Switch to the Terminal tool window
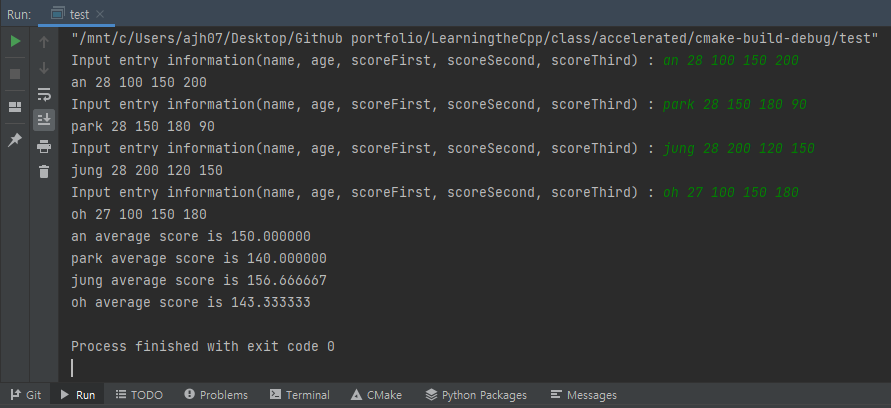 (x=299, y=395)
